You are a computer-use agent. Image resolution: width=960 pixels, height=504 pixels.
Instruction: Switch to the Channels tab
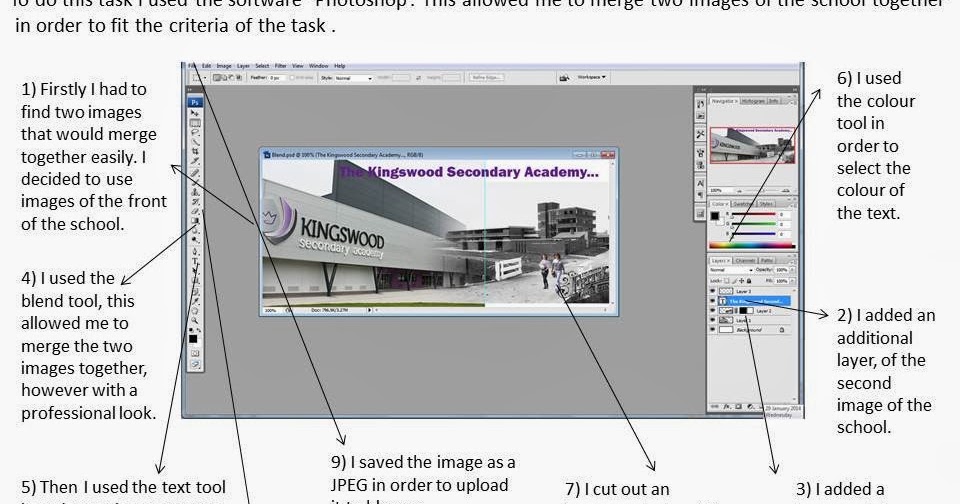[745, 261]
